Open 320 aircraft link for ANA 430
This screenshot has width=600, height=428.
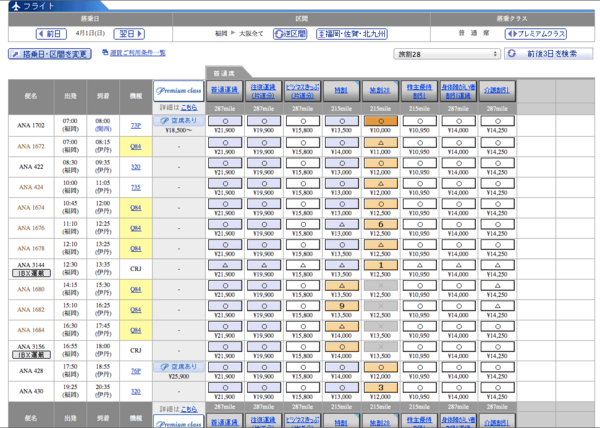click(136, 392)
